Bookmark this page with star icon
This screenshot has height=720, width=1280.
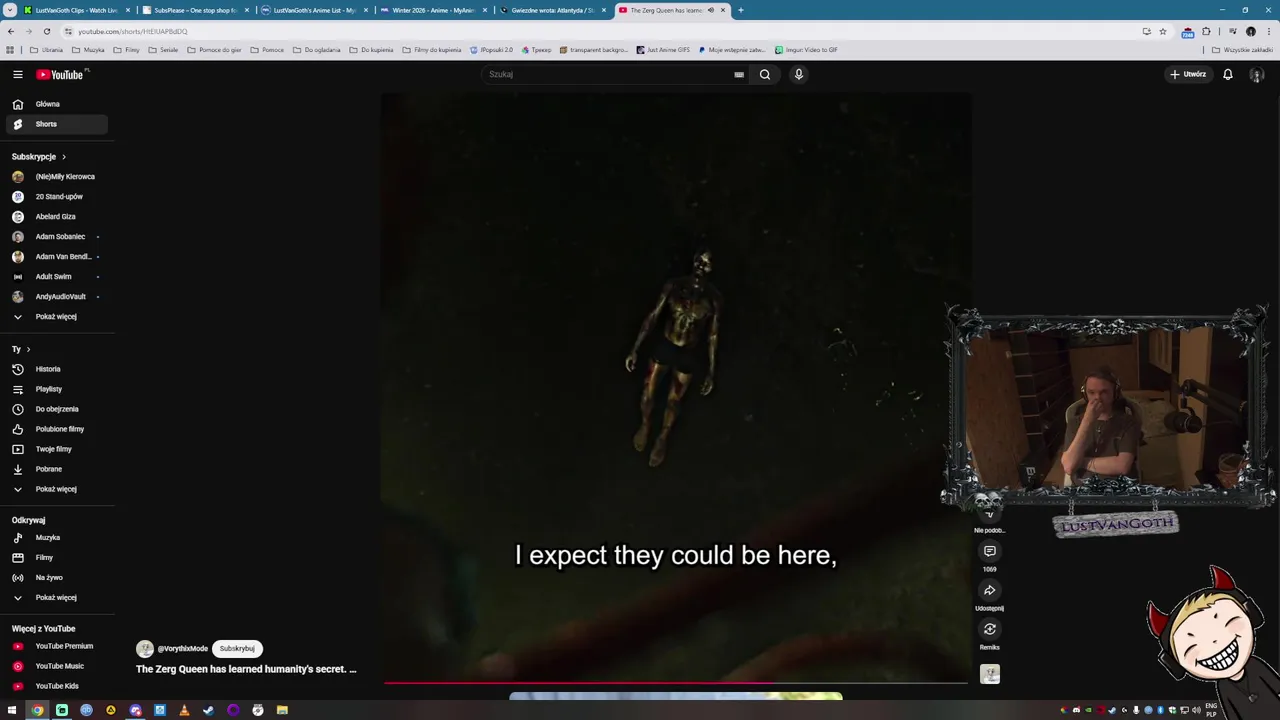pyautogui.click(x=1162, y=31)
